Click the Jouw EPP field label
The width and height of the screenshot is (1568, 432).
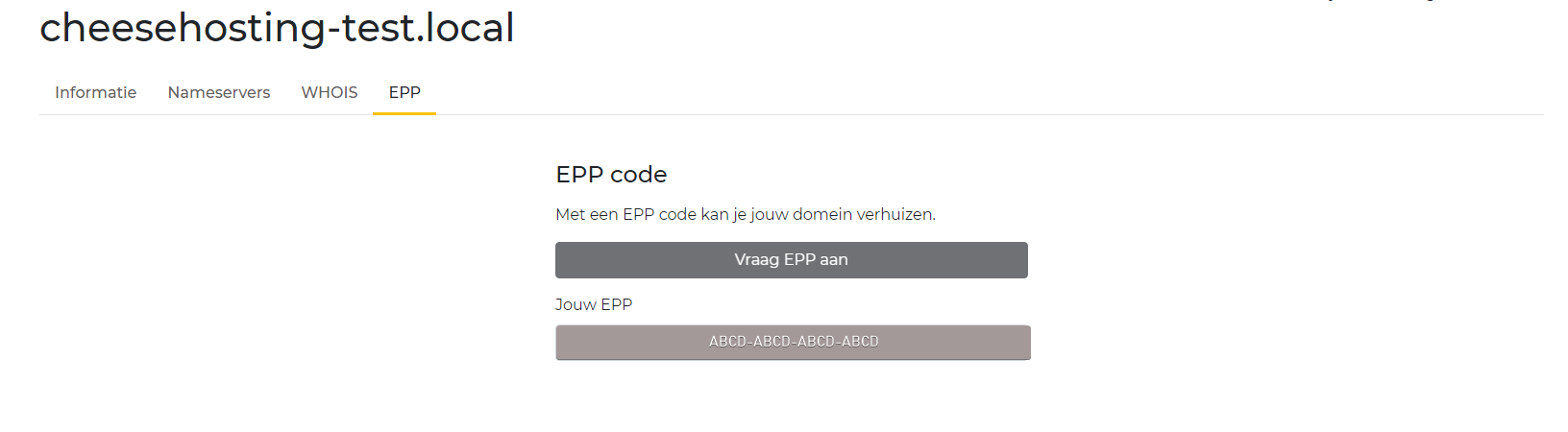coord(594,304)
